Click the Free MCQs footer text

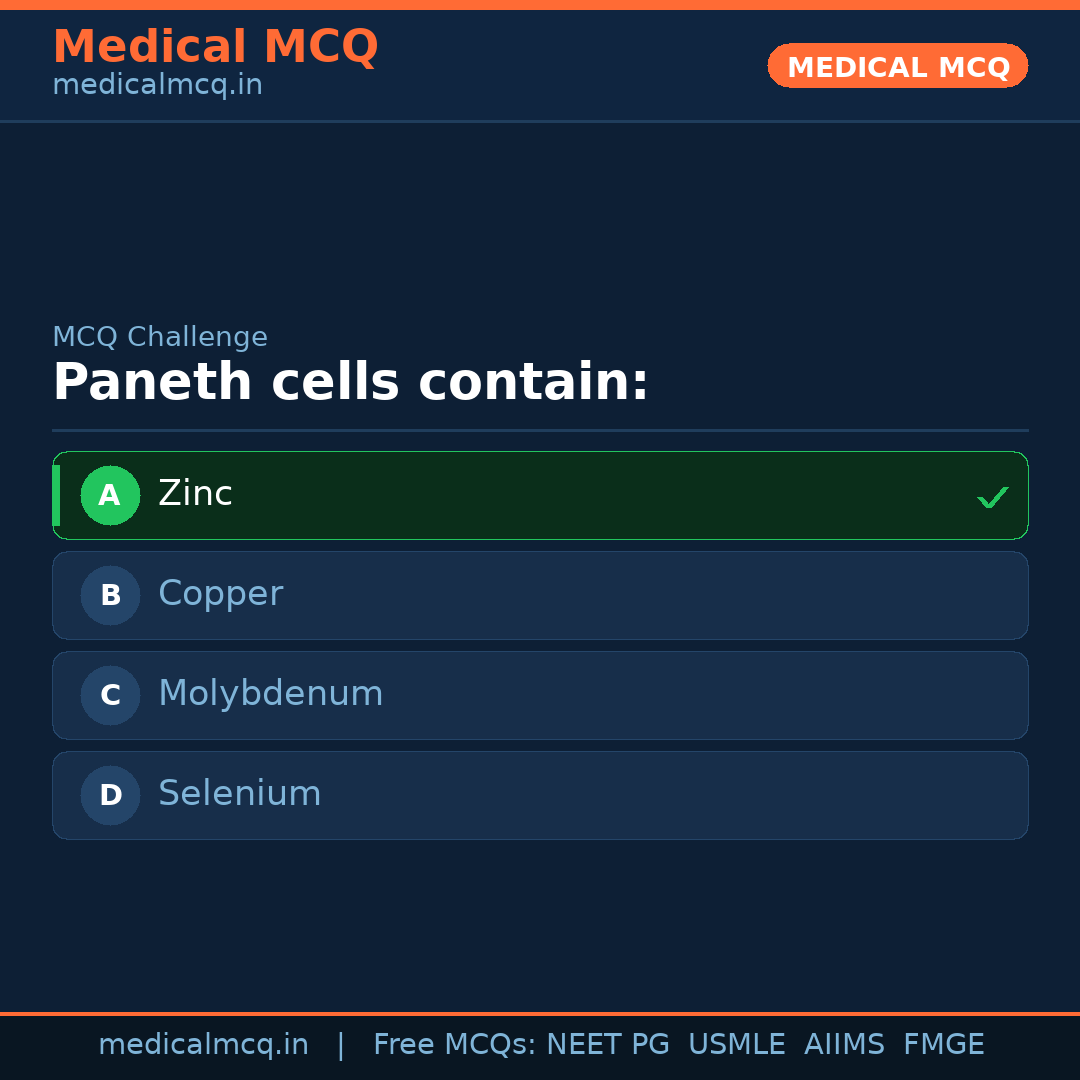450,1043
